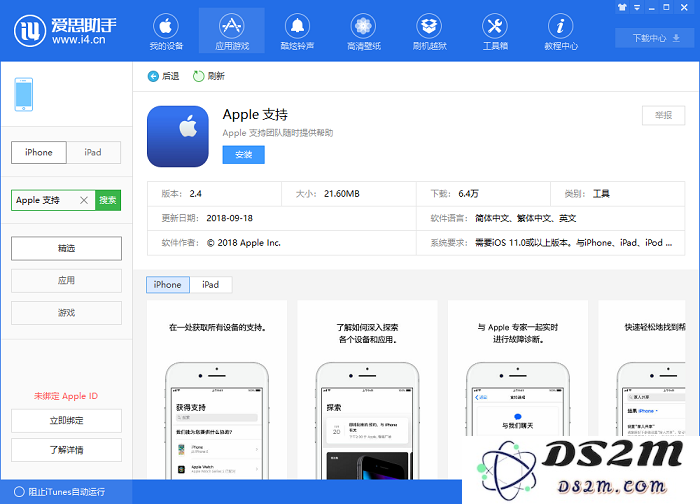This screenshot has width=700, height=504.
Task: Switch to iPhone screenshots tab
Action: pyautogui.click(x=168, y=284)
